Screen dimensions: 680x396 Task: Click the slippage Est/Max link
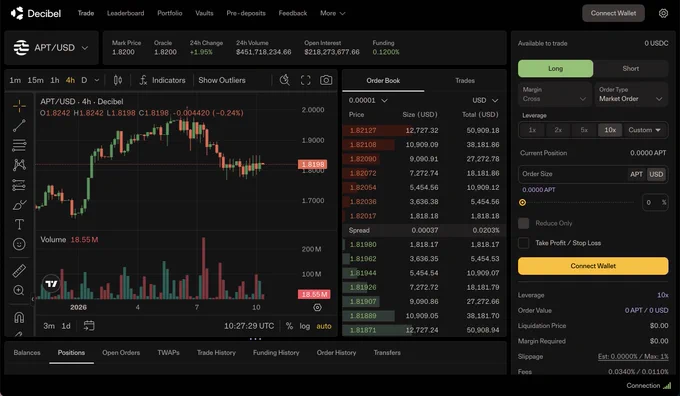[633, 357]
